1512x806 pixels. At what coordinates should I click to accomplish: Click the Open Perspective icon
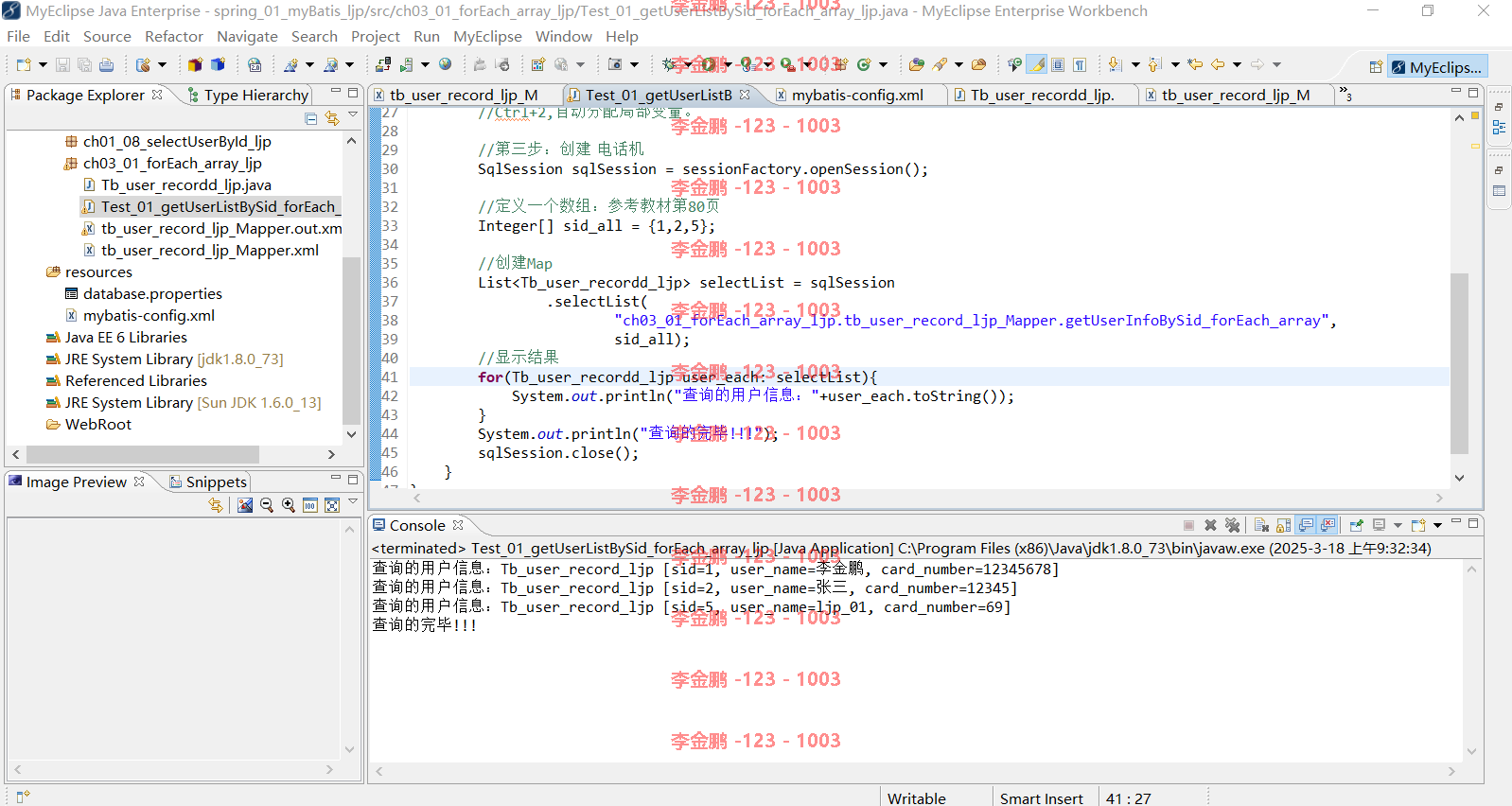pyautogui.click(x=1376, y=67)
